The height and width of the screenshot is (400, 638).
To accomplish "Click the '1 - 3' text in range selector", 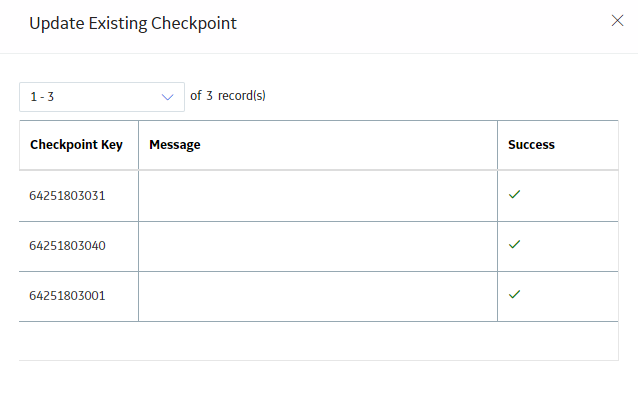I will coord(42,97).
